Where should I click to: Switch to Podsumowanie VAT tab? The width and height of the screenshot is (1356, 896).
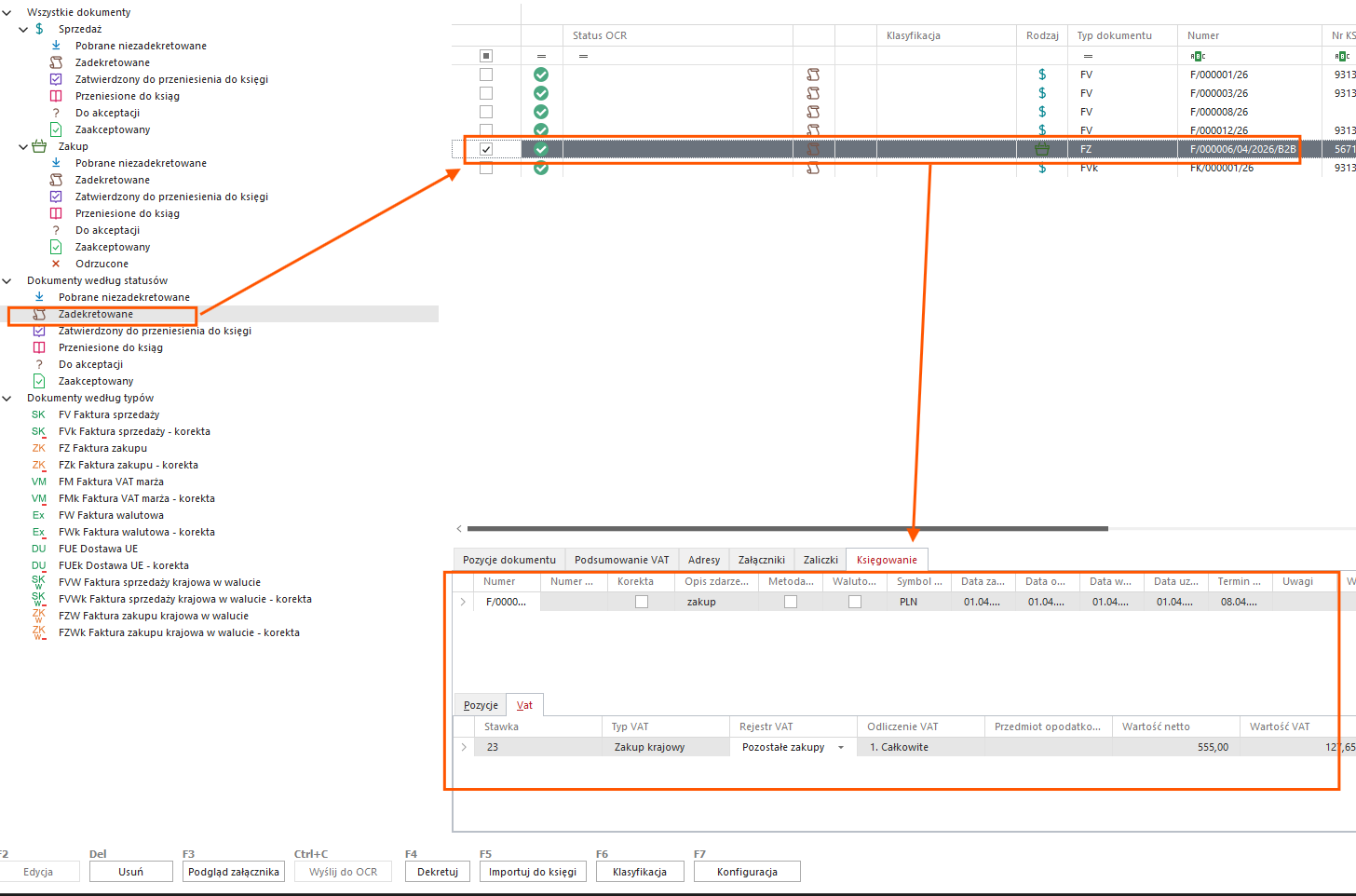pos(621,560)
